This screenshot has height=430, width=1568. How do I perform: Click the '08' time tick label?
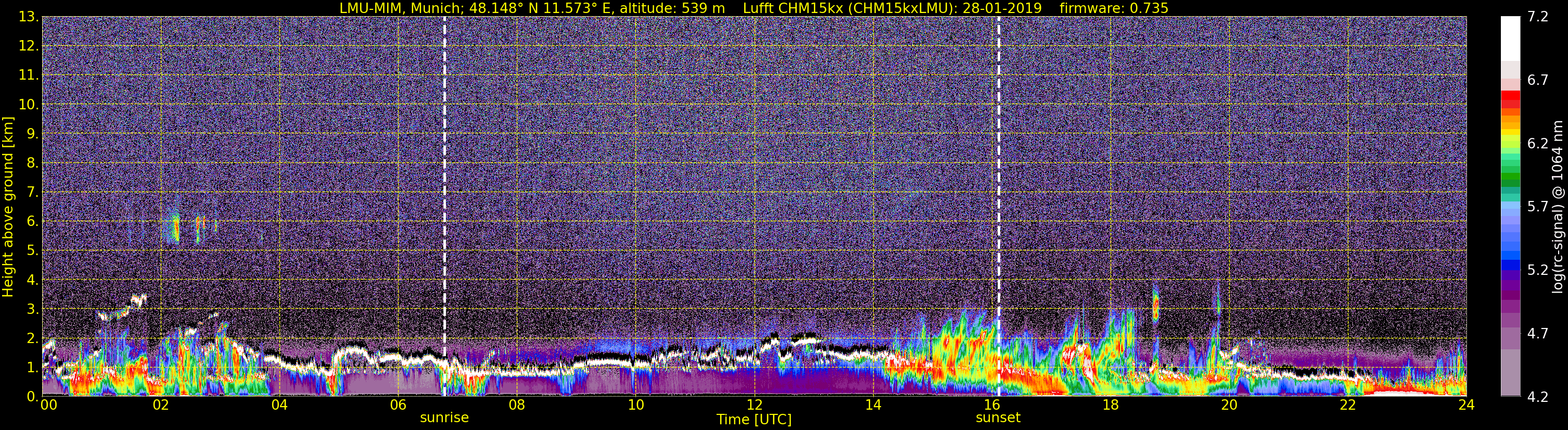tap(517, 405)
